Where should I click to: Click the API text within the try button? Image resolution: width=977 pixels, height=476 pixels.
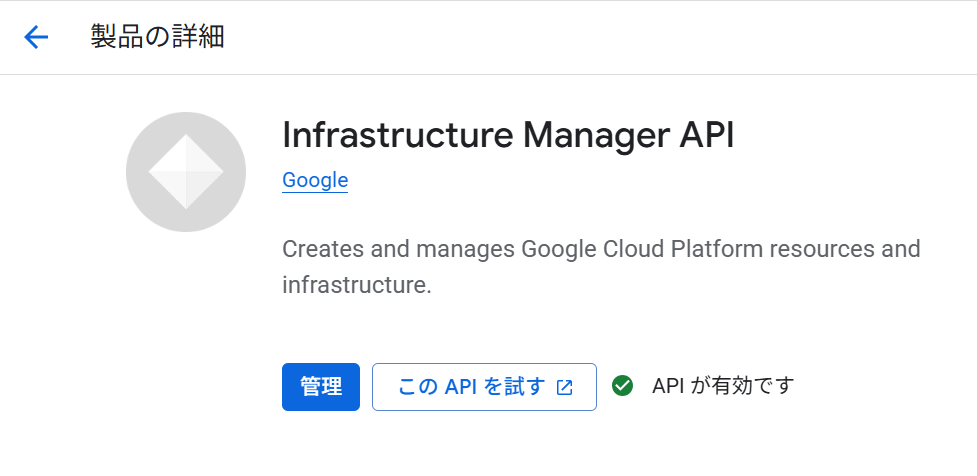[461, 387]
